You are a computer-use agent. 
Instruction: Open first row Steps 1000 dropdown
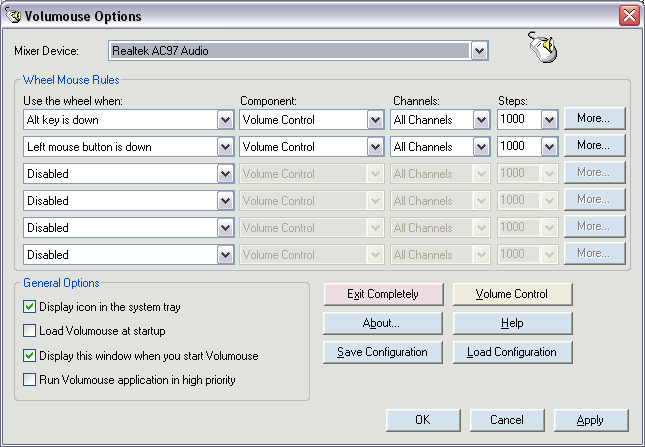[x=548, y=120]
